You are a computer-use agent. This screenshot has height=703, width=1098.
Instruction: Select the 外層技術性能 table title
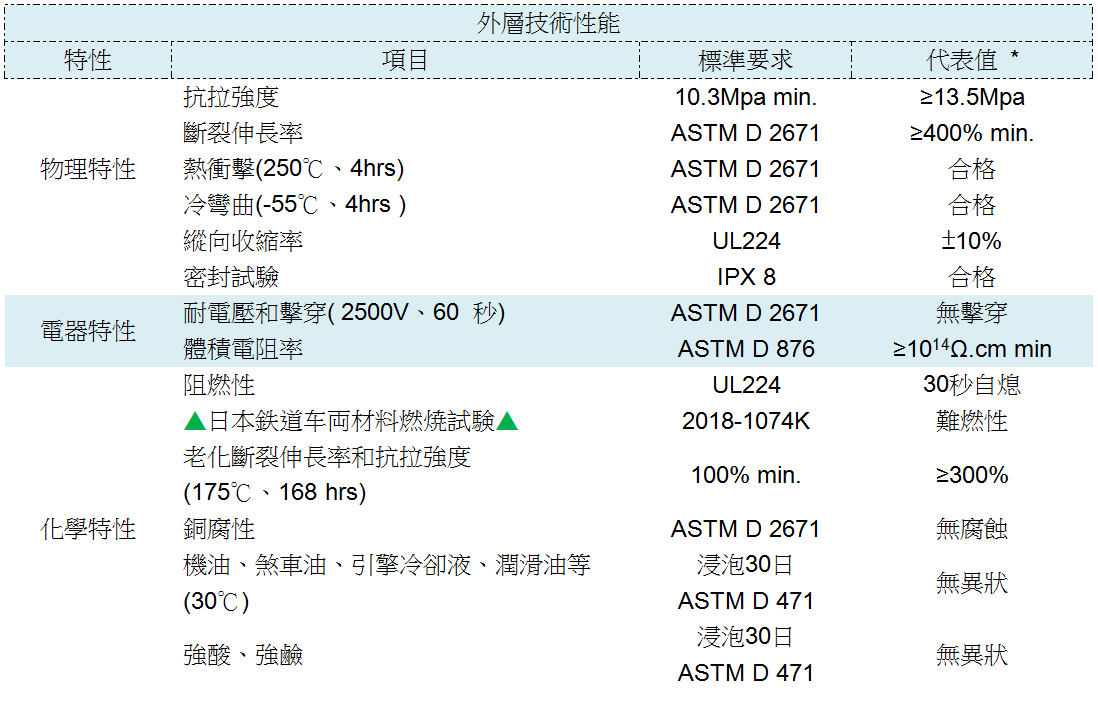point(548,23)
